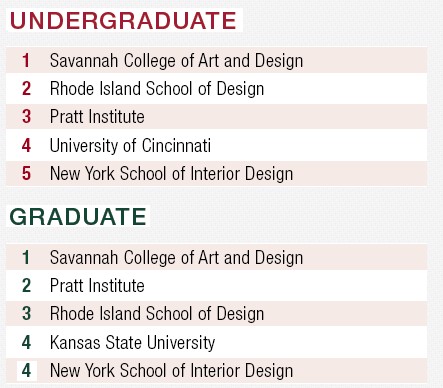Click undergraduate rank number 1

pyautogui.click(x=26, y=61)
